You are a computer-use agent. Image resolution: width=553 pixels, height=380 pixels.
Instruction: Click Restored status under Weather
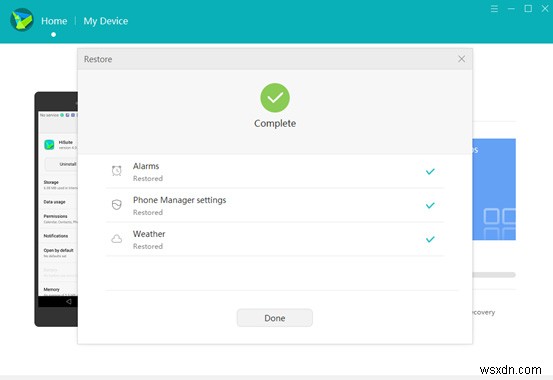pos(148,246)
